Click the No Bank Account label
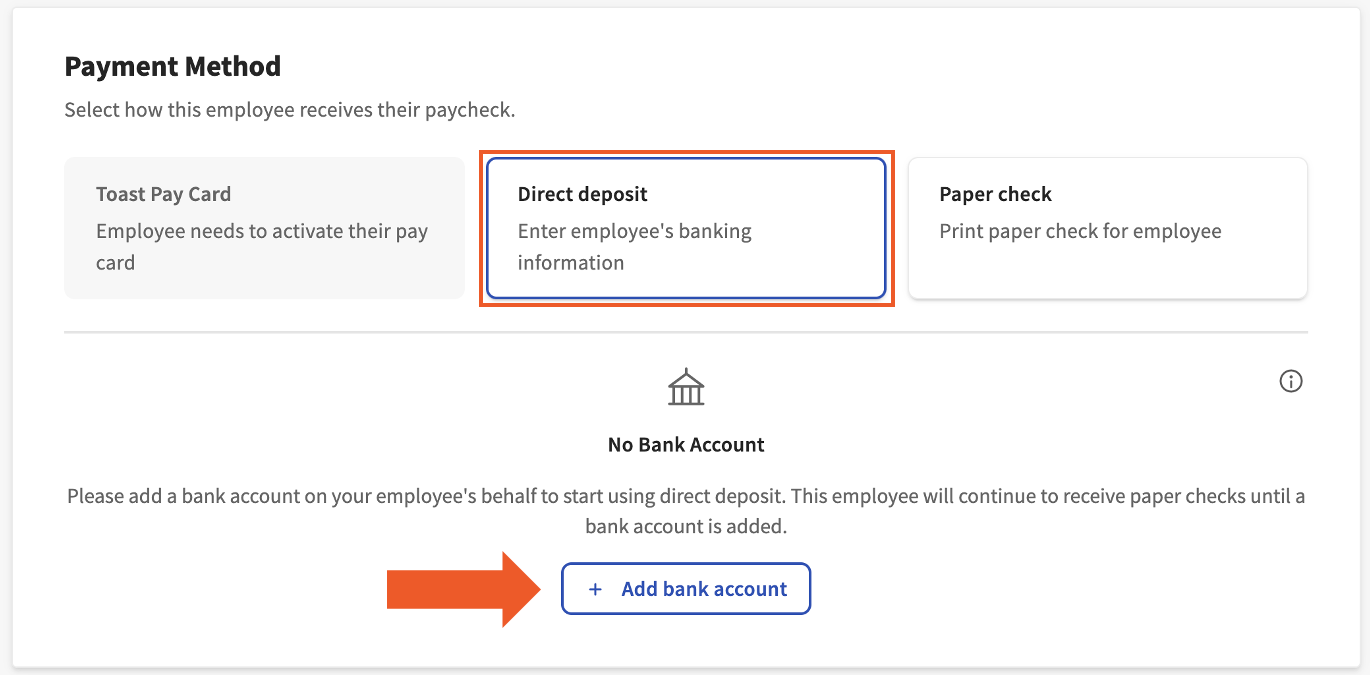The width and height of the screenshot is (1370, 676). point(686,444)
